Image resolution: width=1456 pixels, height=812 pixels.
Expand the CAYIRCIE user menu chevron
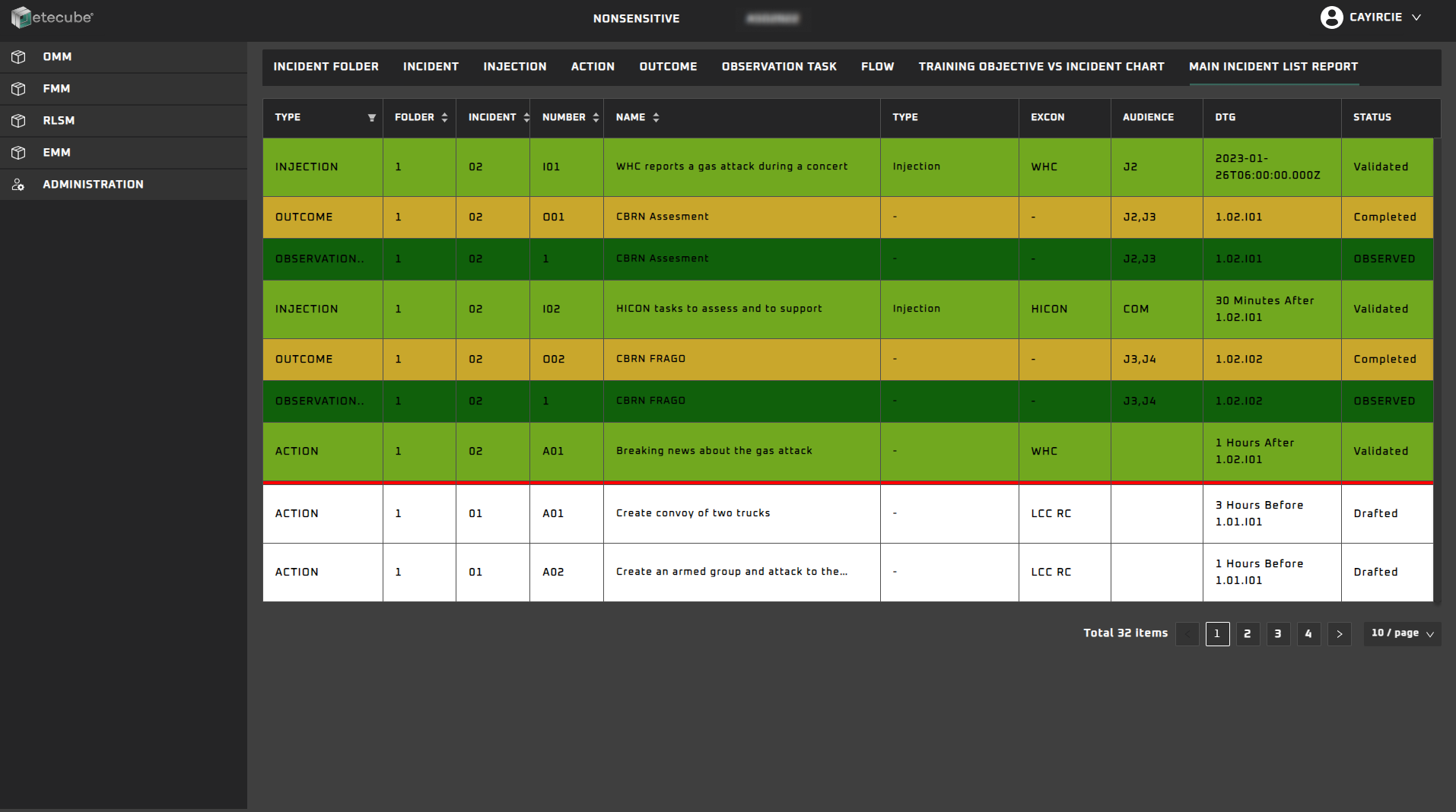tap(1416, 17)
